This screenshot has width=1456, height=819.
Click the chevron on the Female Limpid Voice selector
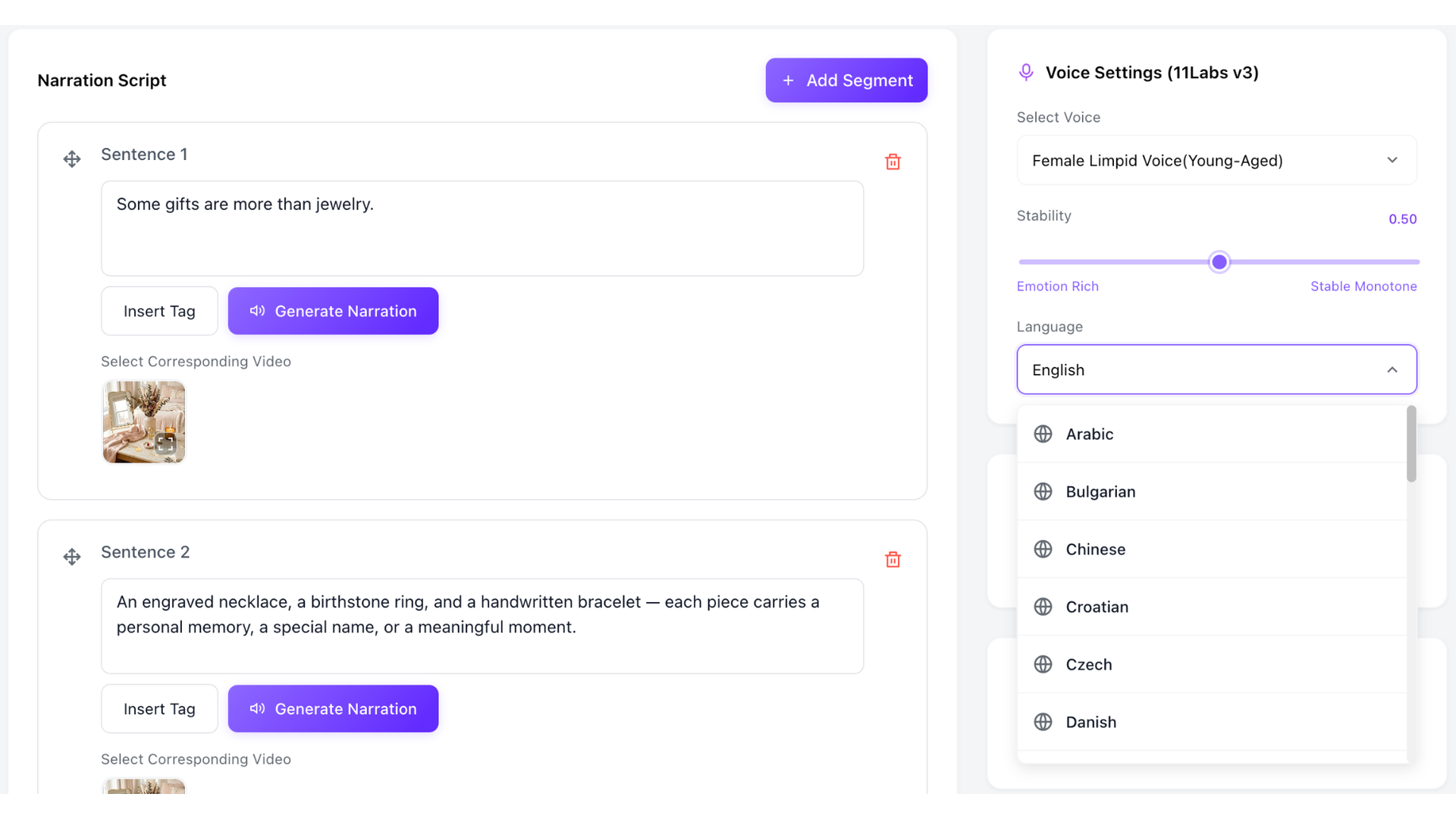(1392, 160)
